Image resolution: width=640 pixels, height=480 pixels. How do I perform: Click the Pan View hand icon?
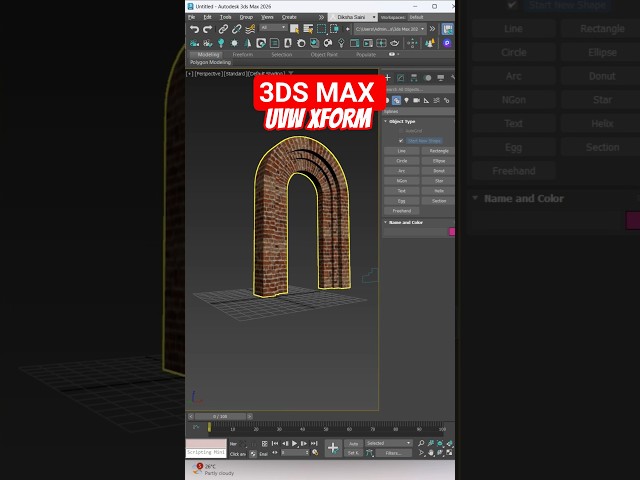point(431,453)
